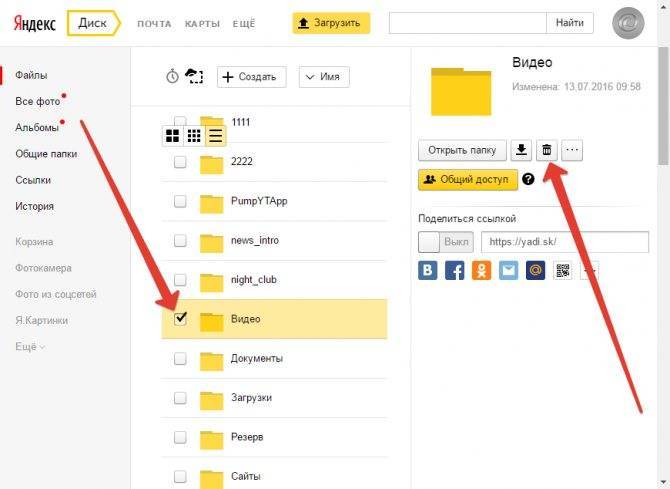Open the history clock icon in the toolbar
The image size is (670, 489).
[172, 77]
